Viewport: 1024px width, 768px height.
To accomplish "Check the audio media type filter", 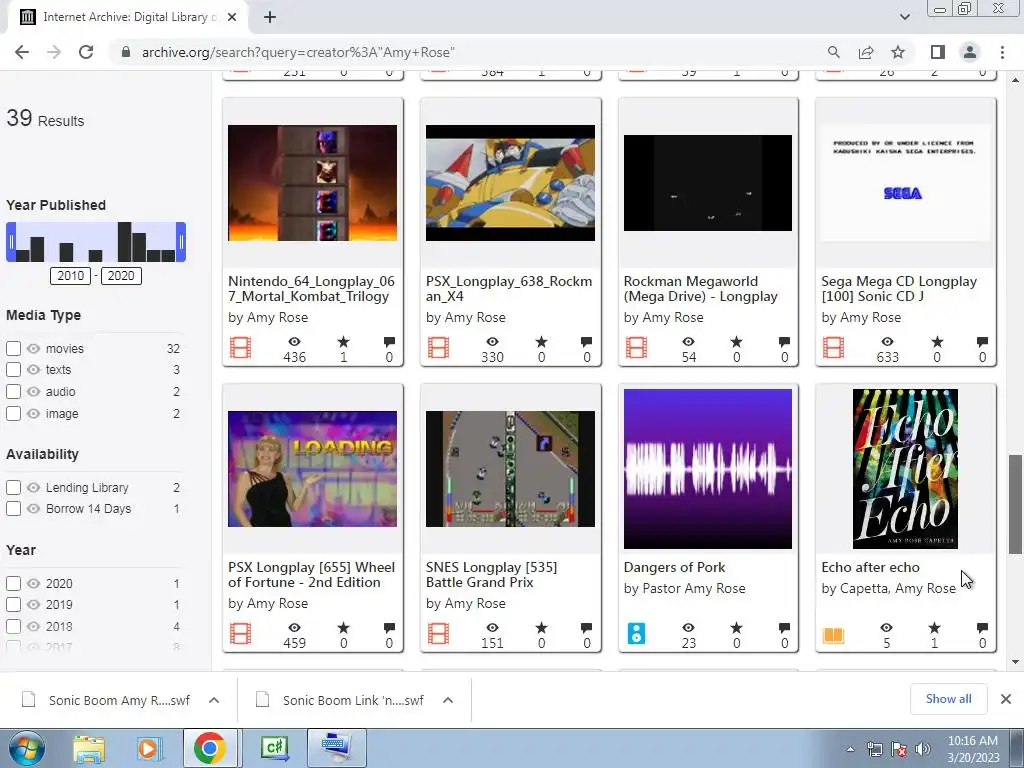I will (14, 392).
